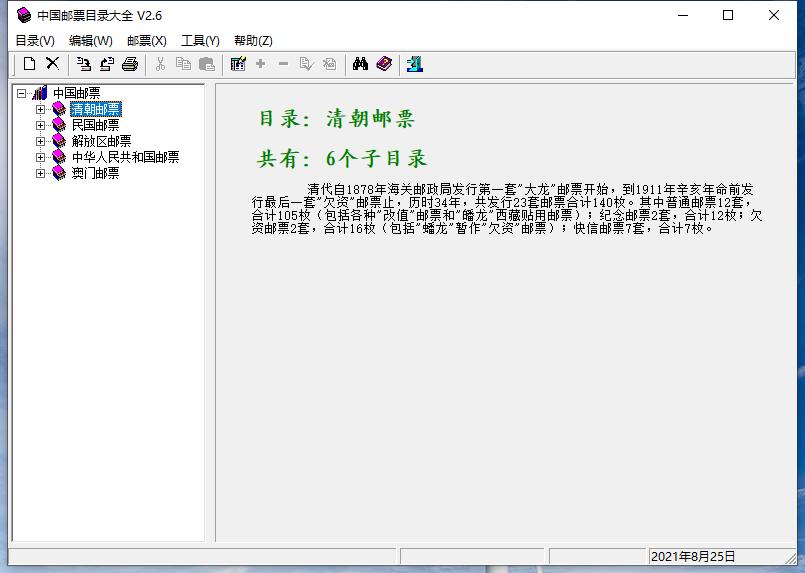Click the purple book Help icon
Viewport: 805px width, 573px height.
click(384, 64)
